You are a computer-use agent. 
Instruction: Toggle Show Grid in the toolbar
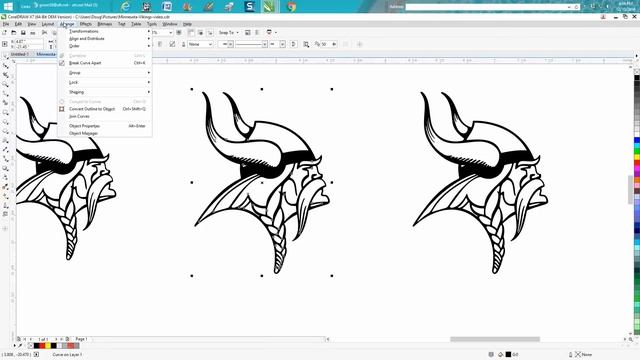tap(200, 33)
